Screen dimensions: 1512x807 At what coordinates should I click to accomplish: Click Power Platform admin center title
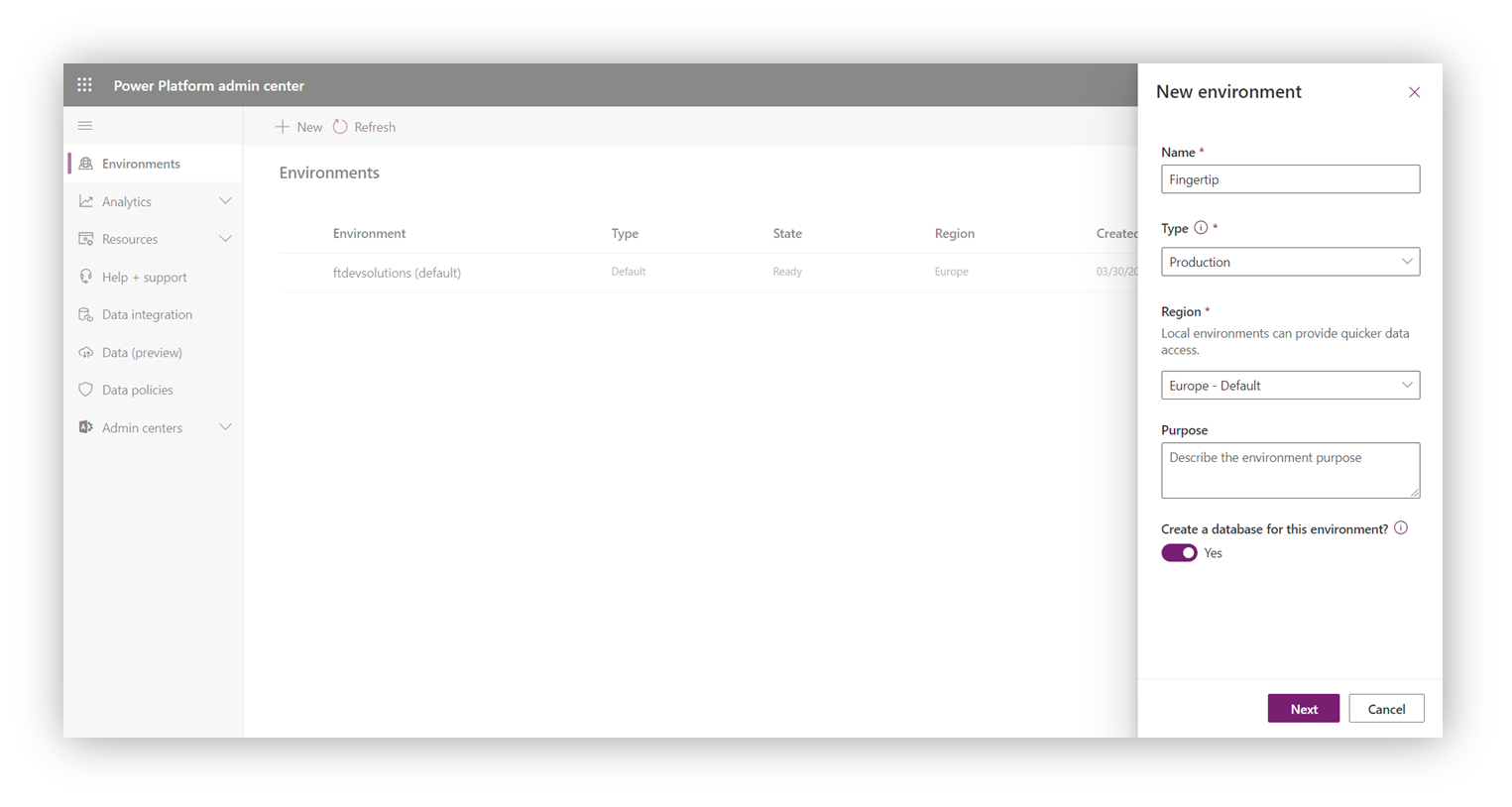[209, 85]
